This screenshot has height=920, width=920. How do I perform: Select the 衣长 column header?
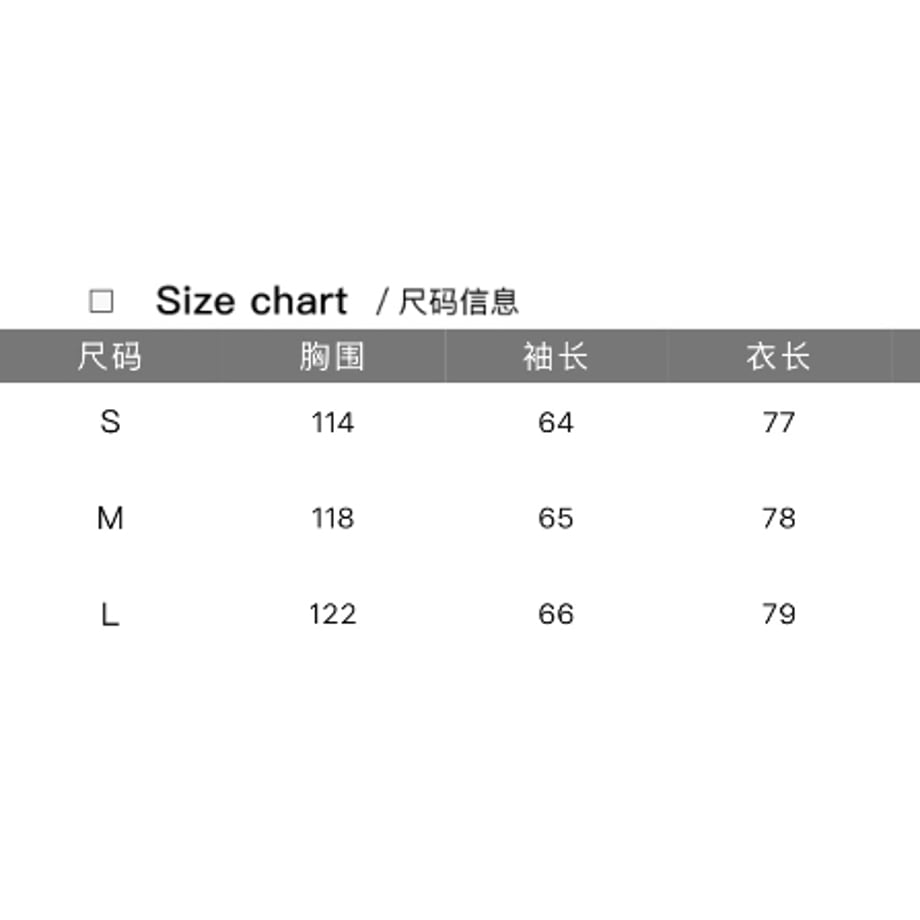tap(778, 356)
